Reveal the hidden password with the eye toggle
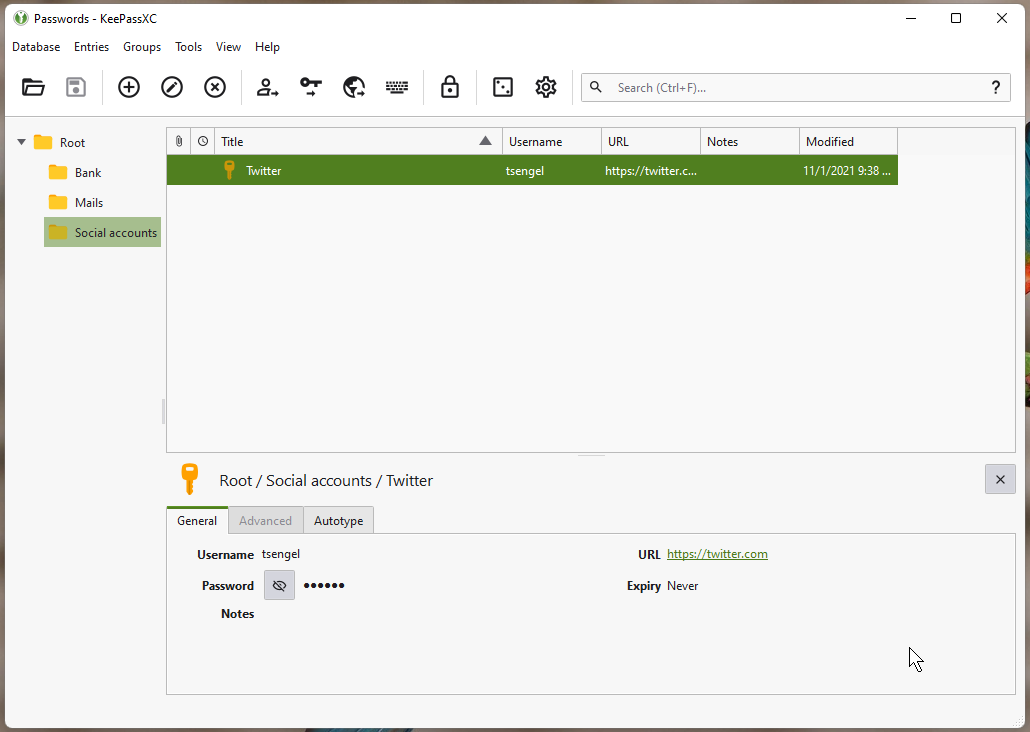This screenshot has height=732, width=1030. tap(279, 585)
